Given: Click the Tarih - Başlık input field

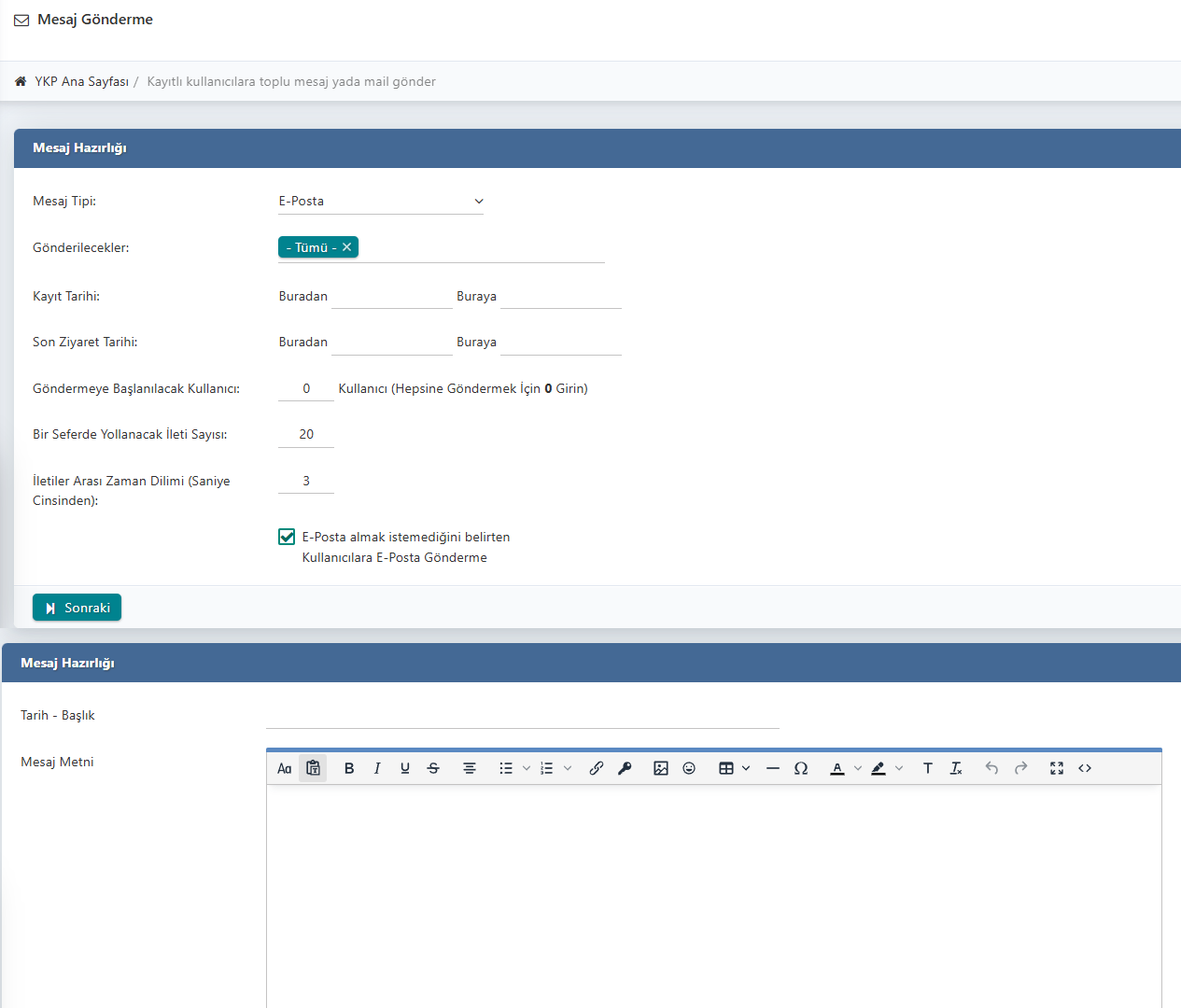Looking at the screenshot, I should click(x=522, y=716).
